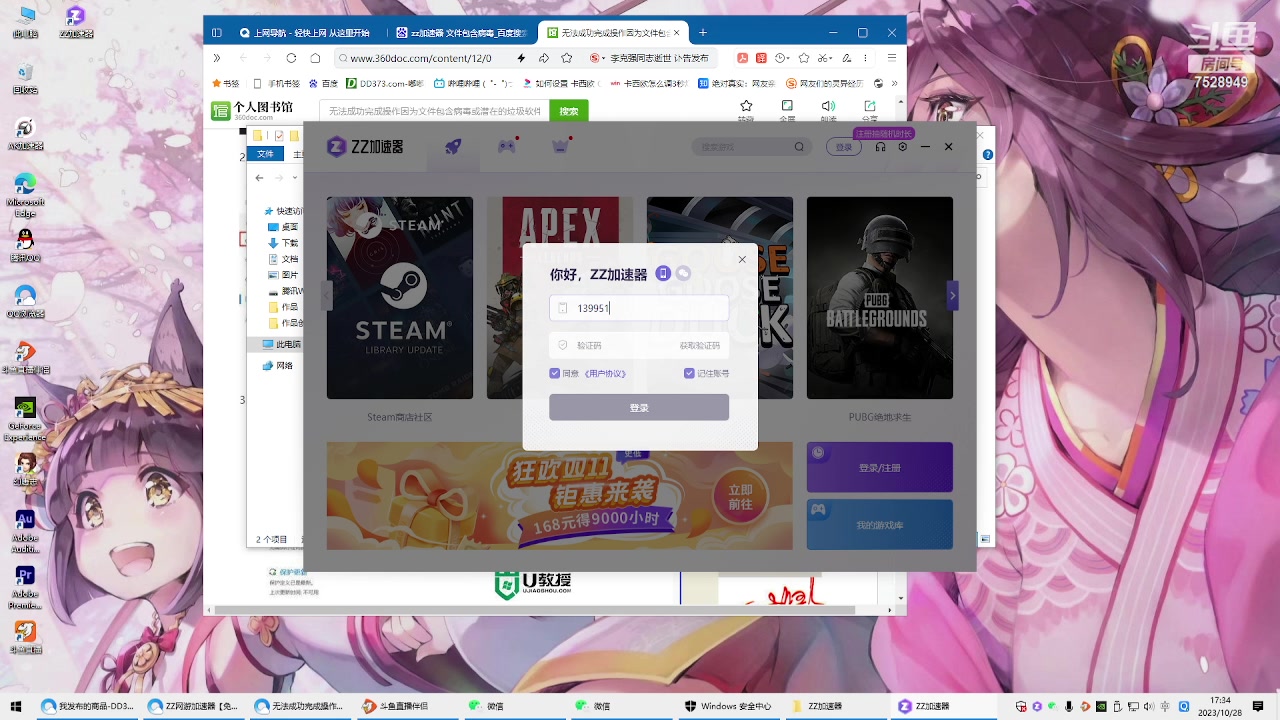1280x720 pixels.
Task: Open the 文件 tab in File Explorer
Action: pyautogui.click(x=265, y=154)
